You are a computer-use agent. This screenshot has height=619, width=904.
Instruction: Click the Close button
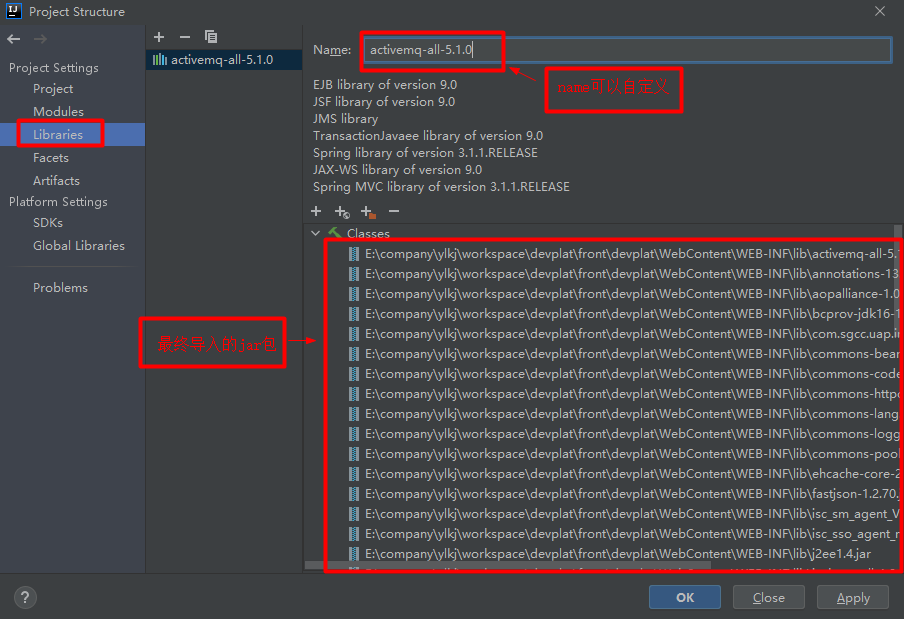click(x=769, y=598)
